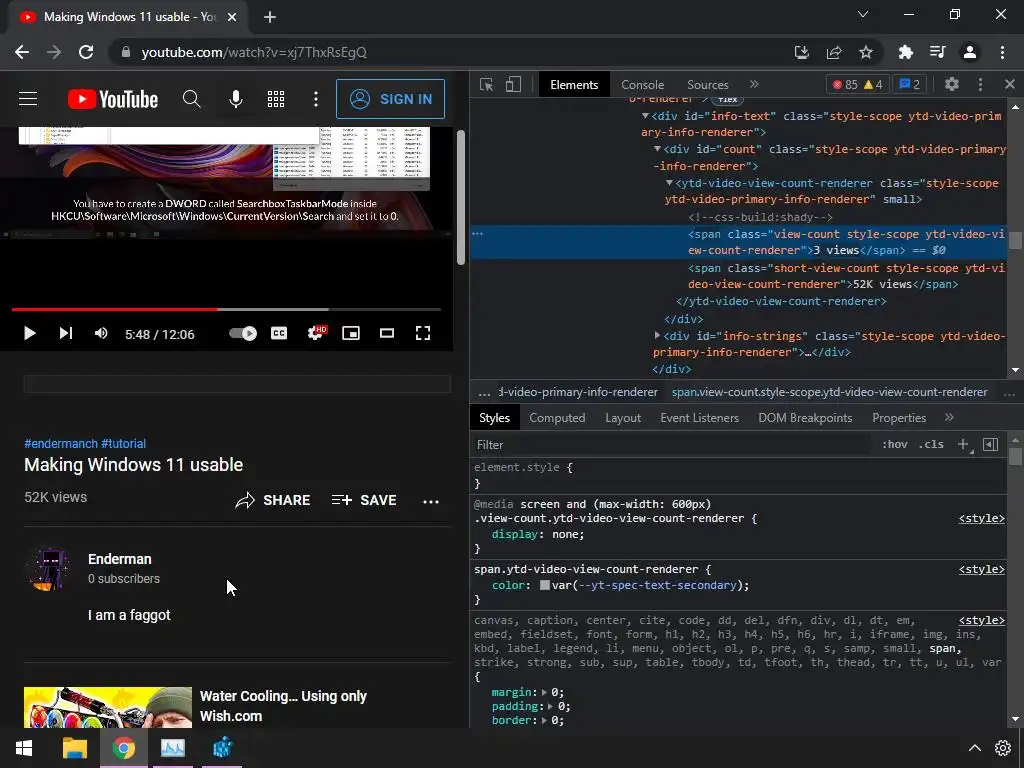This screenshot has width=1024, height=768.
Task: Expand the padding shorthand property
Action: point(550,706)
